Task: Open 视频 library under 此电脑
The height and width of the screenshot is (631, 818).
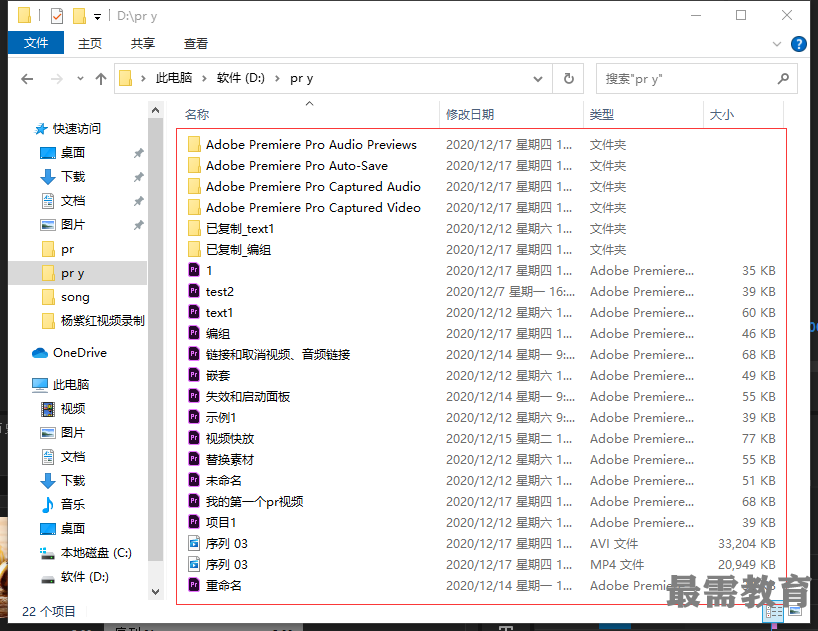Action: [x=73, y=408]
